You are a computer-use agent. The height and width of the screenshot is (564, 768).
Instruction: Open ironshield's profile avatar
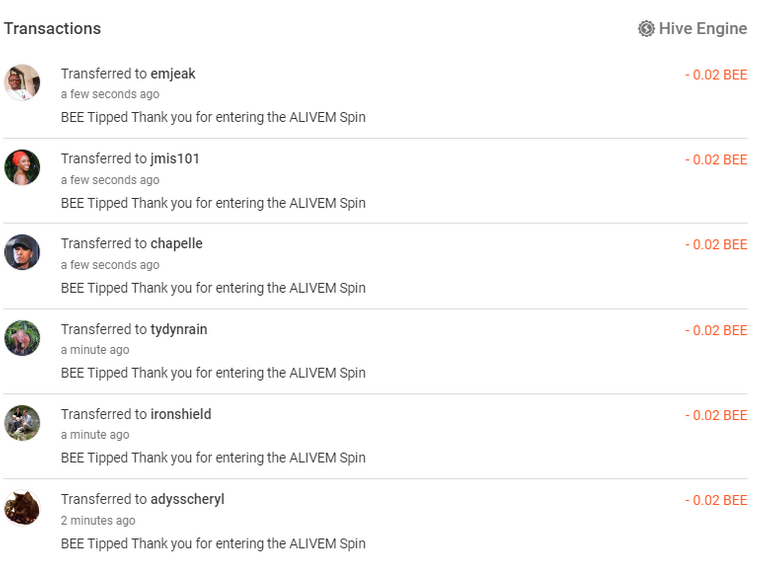pos(22,423)
